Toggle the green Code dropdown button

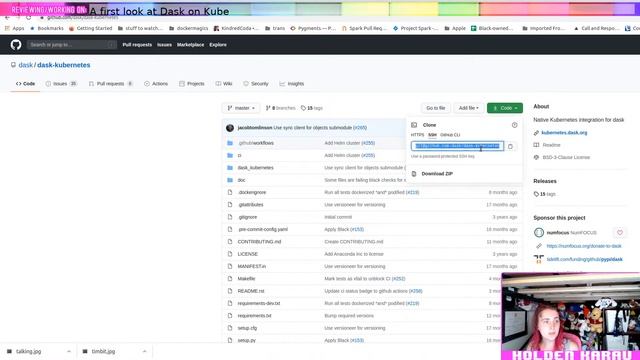pyautogui.click(x=505, y=108)
